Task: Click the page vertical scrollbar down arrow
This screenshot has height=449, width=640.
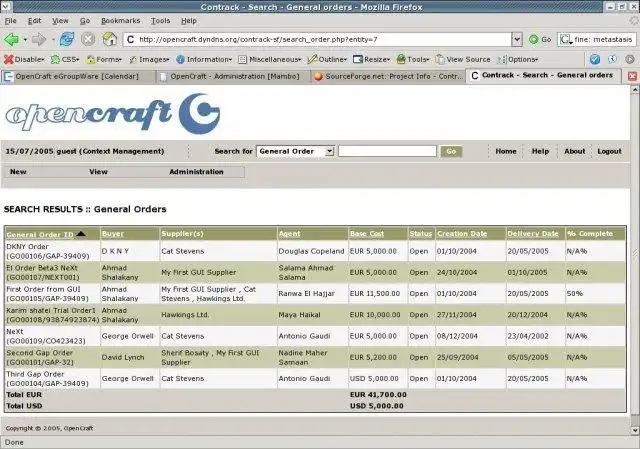Action: click(635, 430)
